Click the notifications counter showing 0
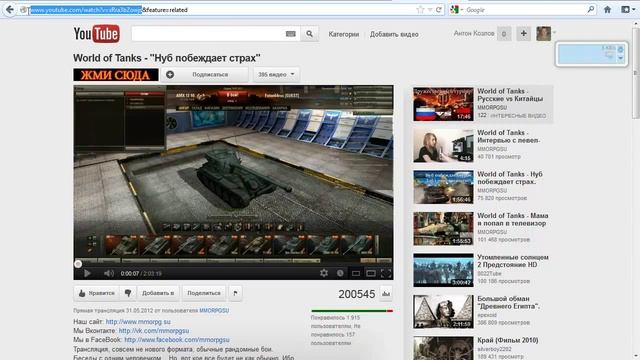The image size is (640, 360). tap(504, 34)
